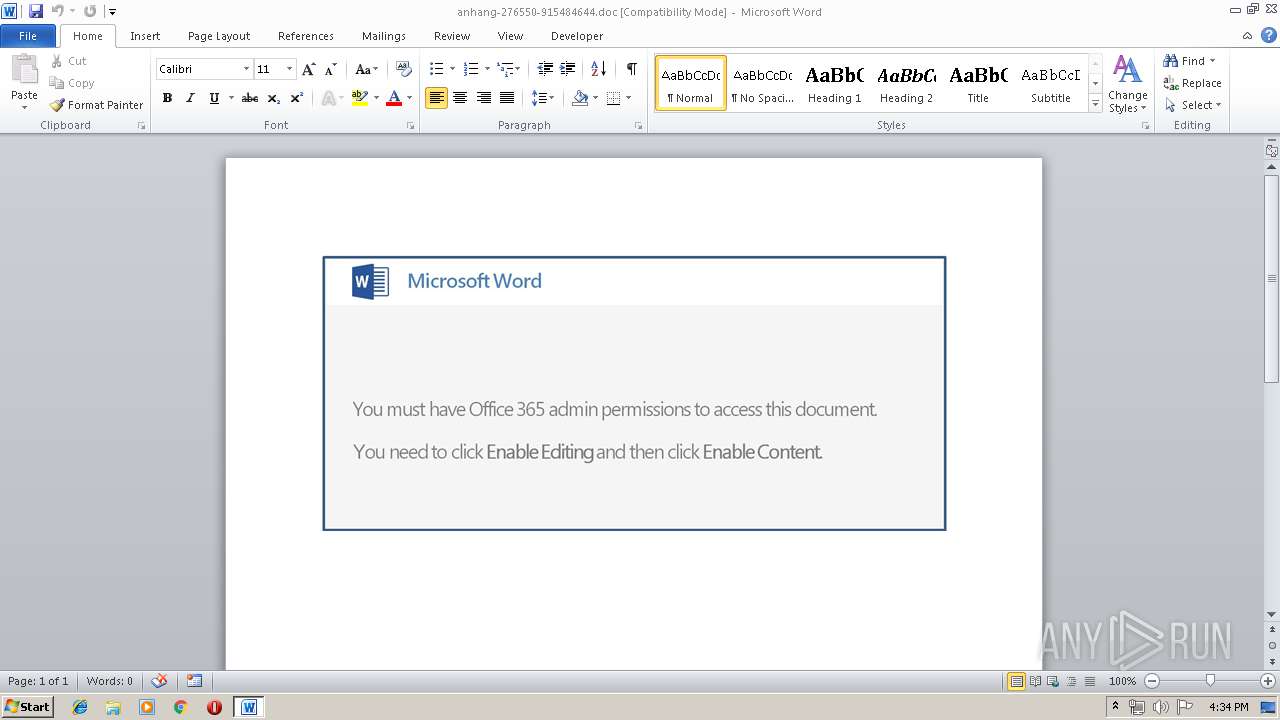Switch to the Page Layout tab

pos(219,36)
